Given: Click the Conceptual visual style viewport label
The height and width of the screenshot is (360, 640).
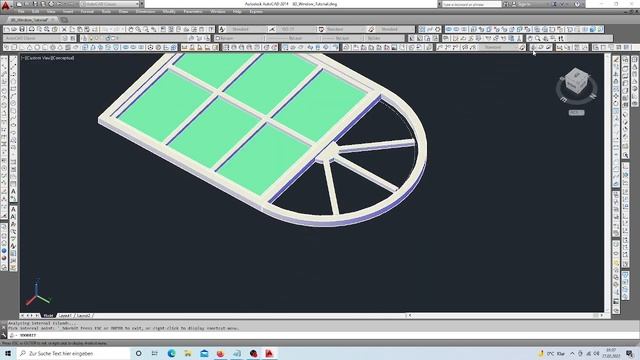Looking at the screenshot, I should point(63,58).
